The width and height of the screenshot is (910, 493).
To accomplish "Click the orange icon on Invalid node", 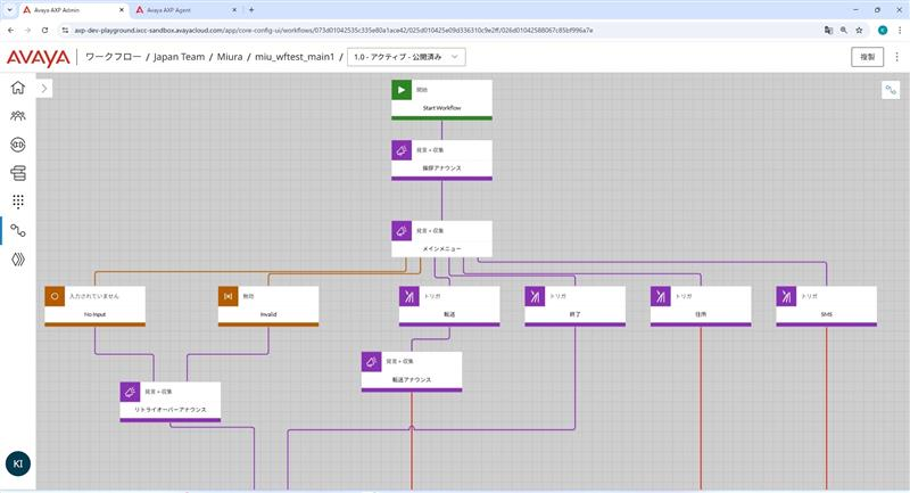I will (228, 296).
